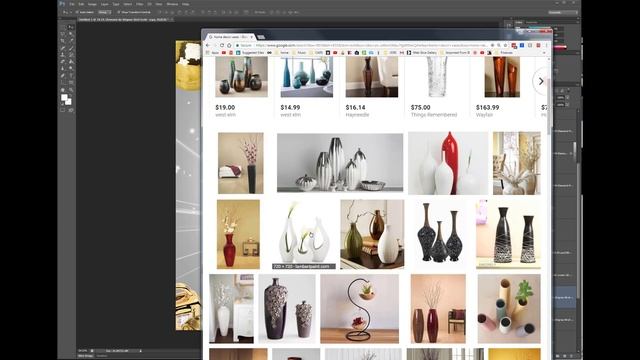
Task: Open Chrome's three-dot menu
Action: pyautogui.click(x=546, y=45)
